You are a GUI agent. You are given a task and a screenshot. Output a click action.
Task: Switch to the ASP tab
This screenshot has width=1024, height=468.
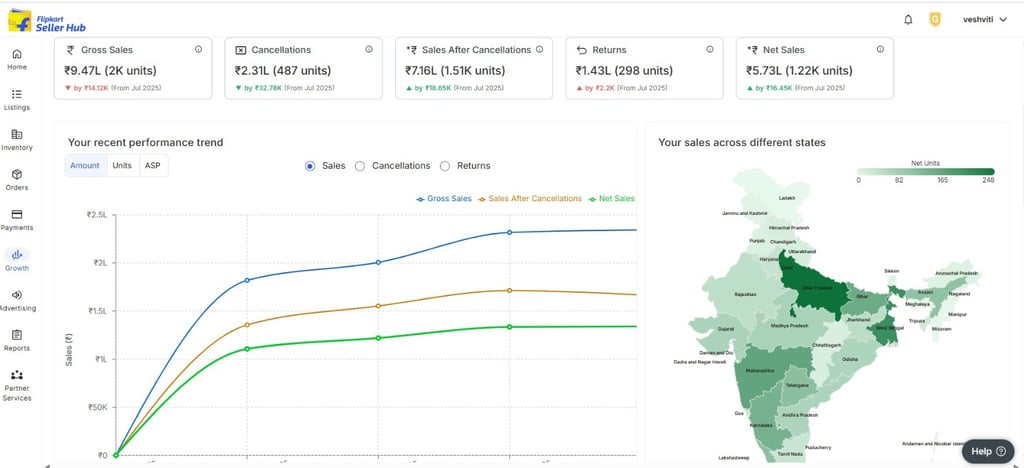coord(152,166)
